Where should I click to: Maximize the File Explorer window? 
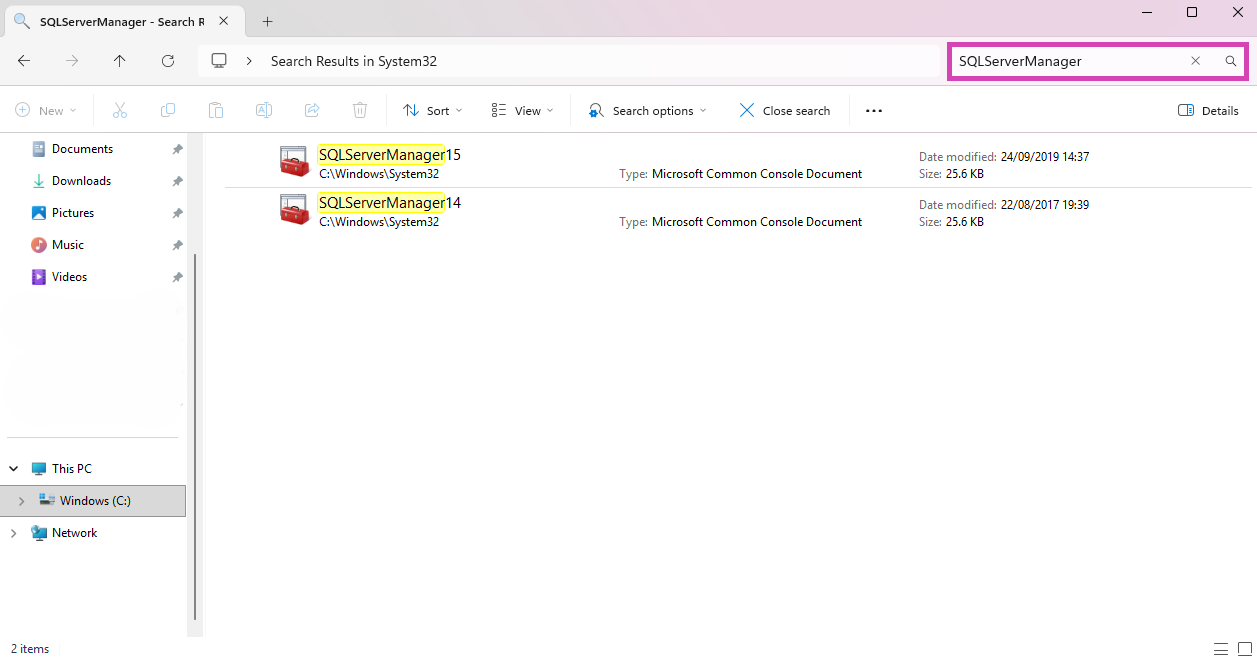1192,12
